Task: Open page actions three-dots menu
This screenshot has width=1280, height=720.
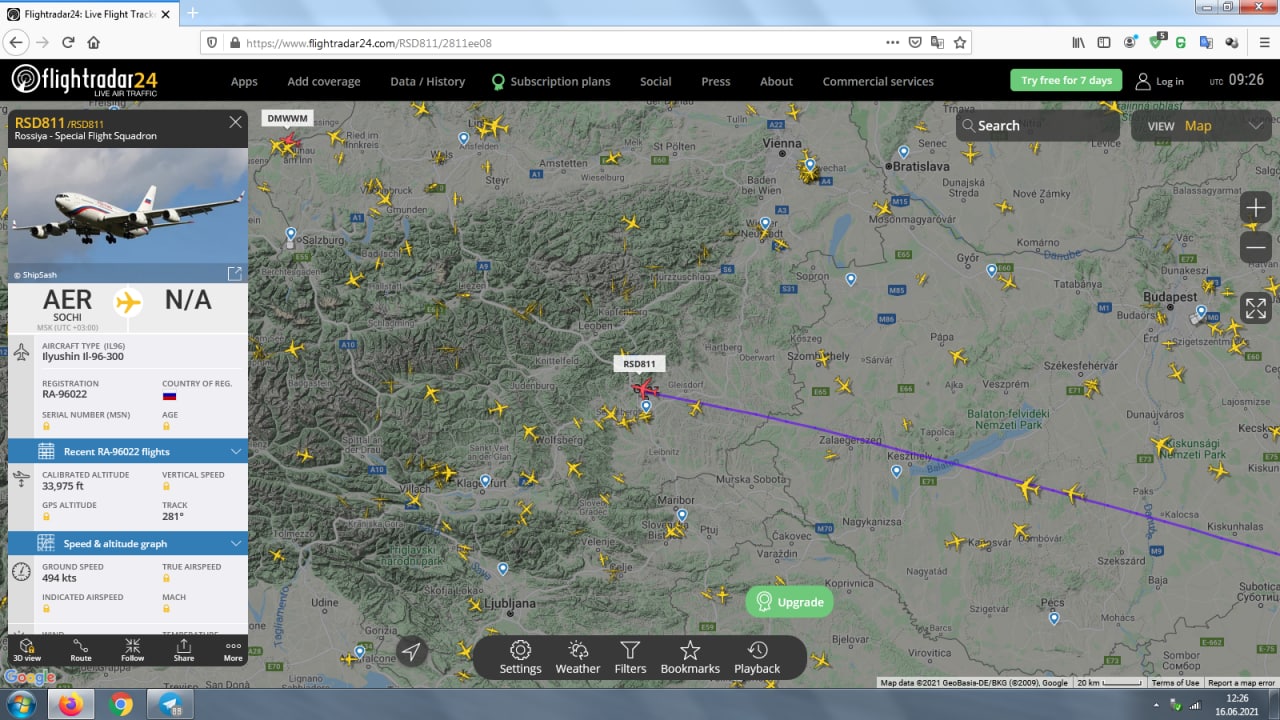Action: coord(893,43)
